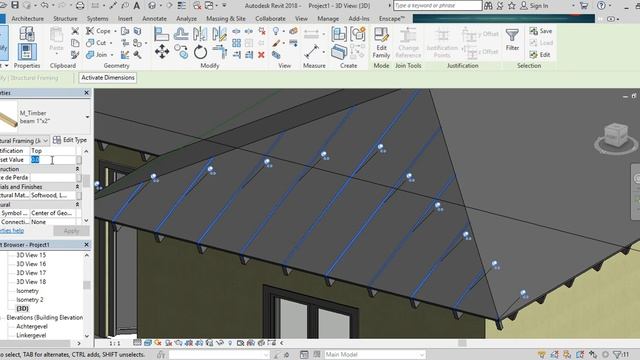This screenshot has width=640, height=360.
Task: Click the view scale 1:1 control
Action: [115, 343]
